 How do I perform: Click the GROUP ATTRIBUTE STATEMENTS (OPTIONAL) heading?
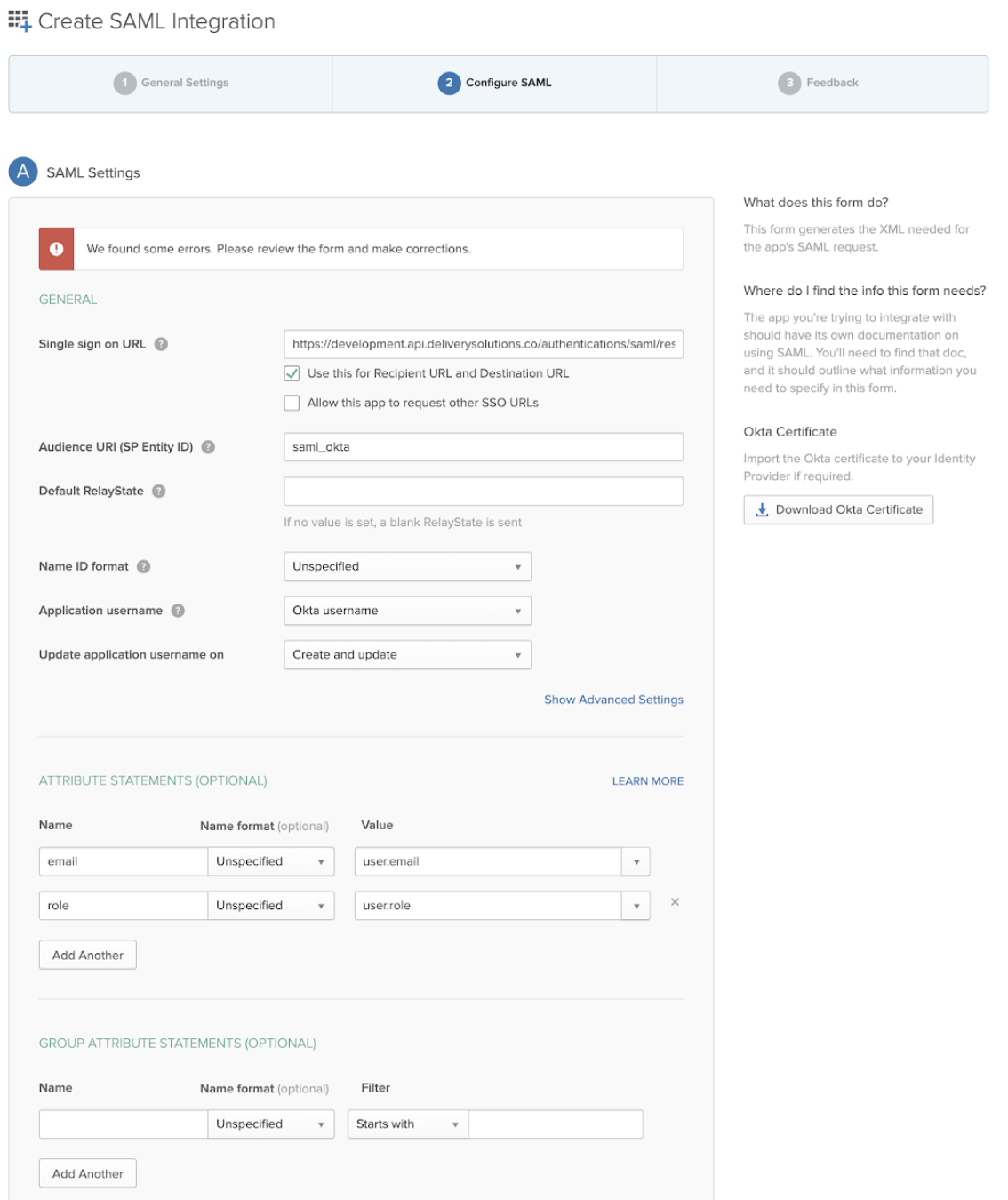pos(178,1044)
